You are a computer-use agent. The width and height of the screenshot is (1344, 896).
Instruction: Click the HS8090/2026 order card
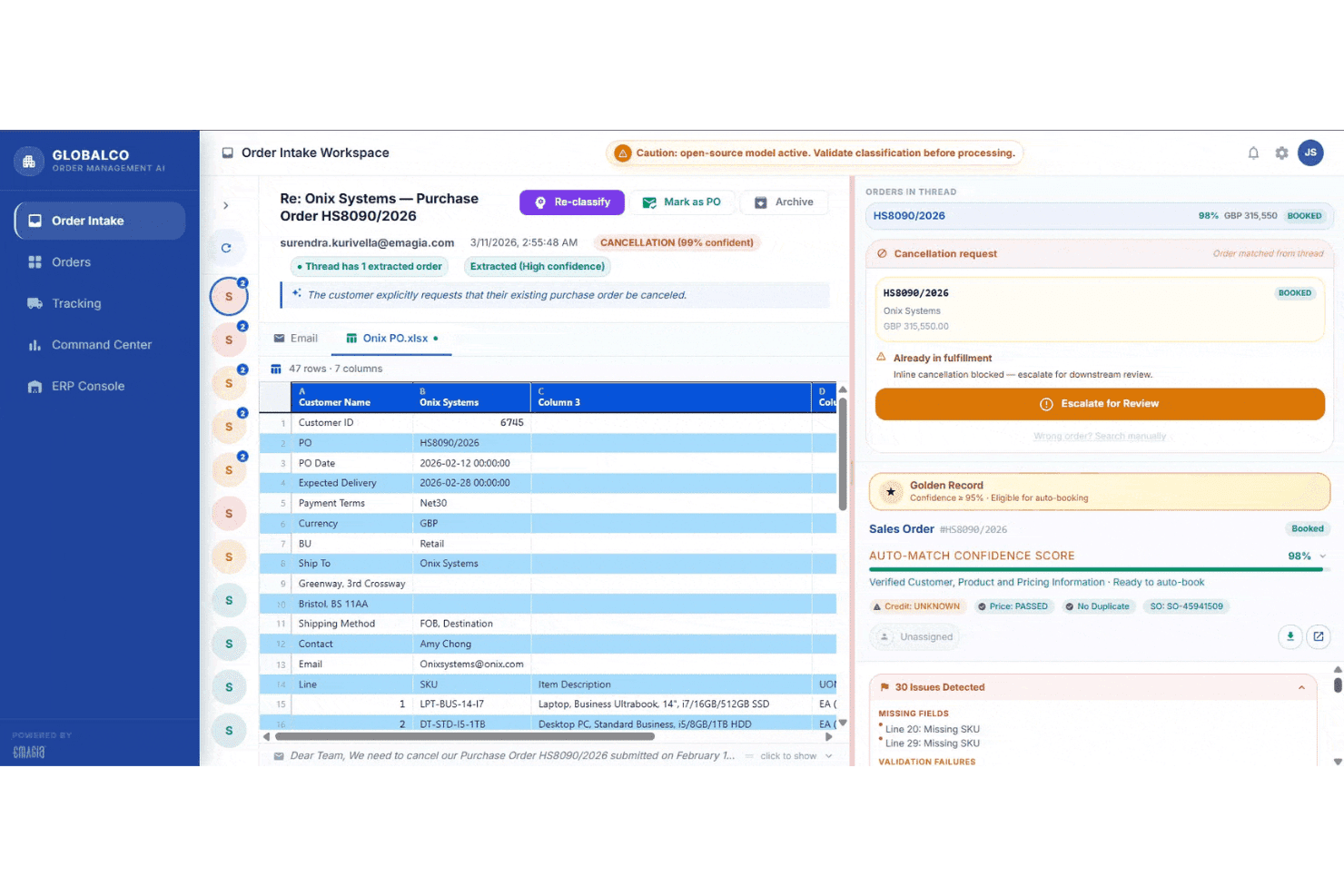[x=1100, y=310]
